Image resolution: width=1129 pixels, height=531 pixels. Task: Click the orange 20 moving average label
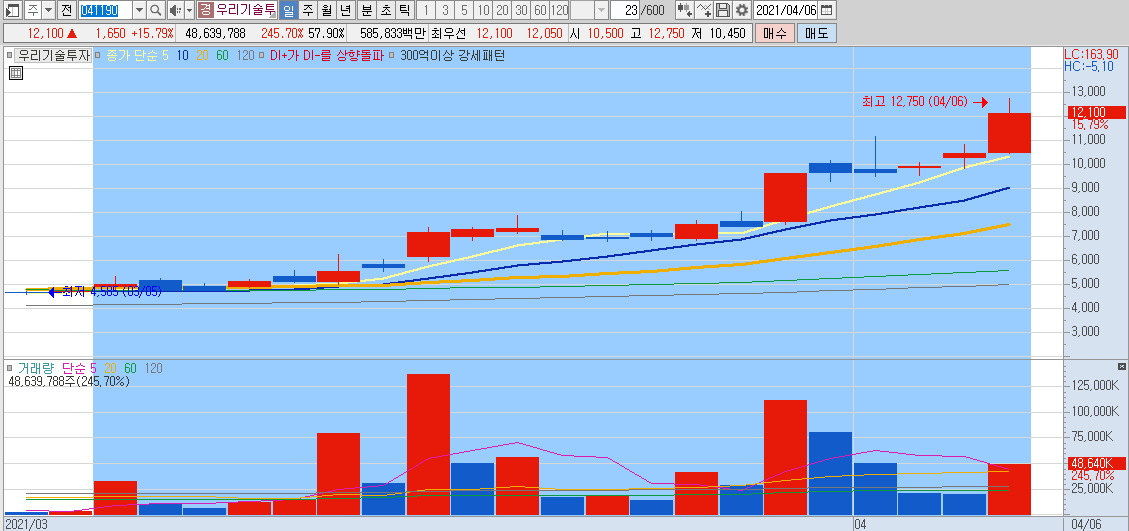pos(202,55)
